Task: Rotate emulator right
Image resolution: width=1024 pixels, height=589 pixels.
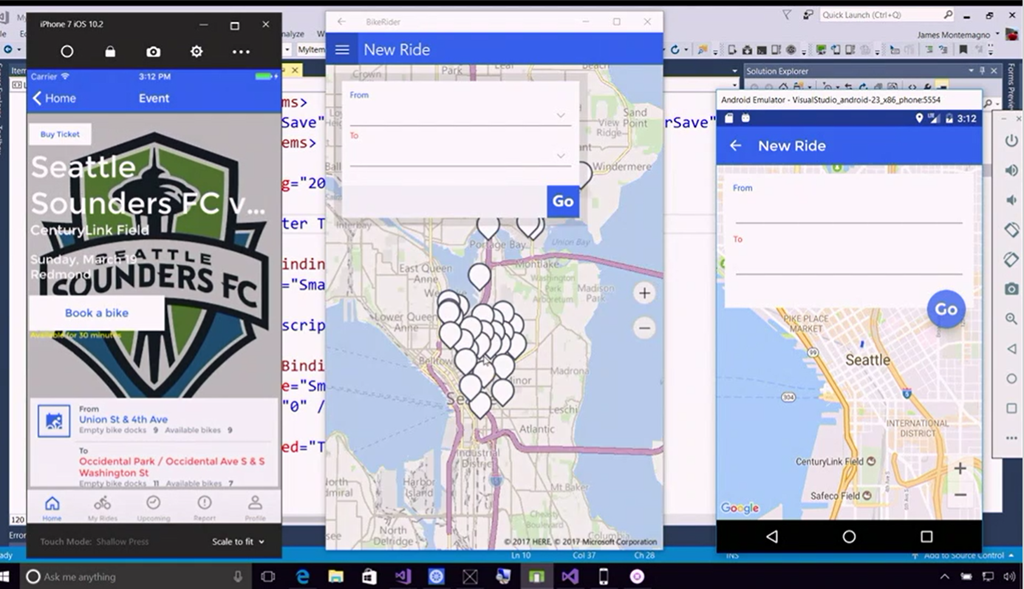Action: (1012, 259)
